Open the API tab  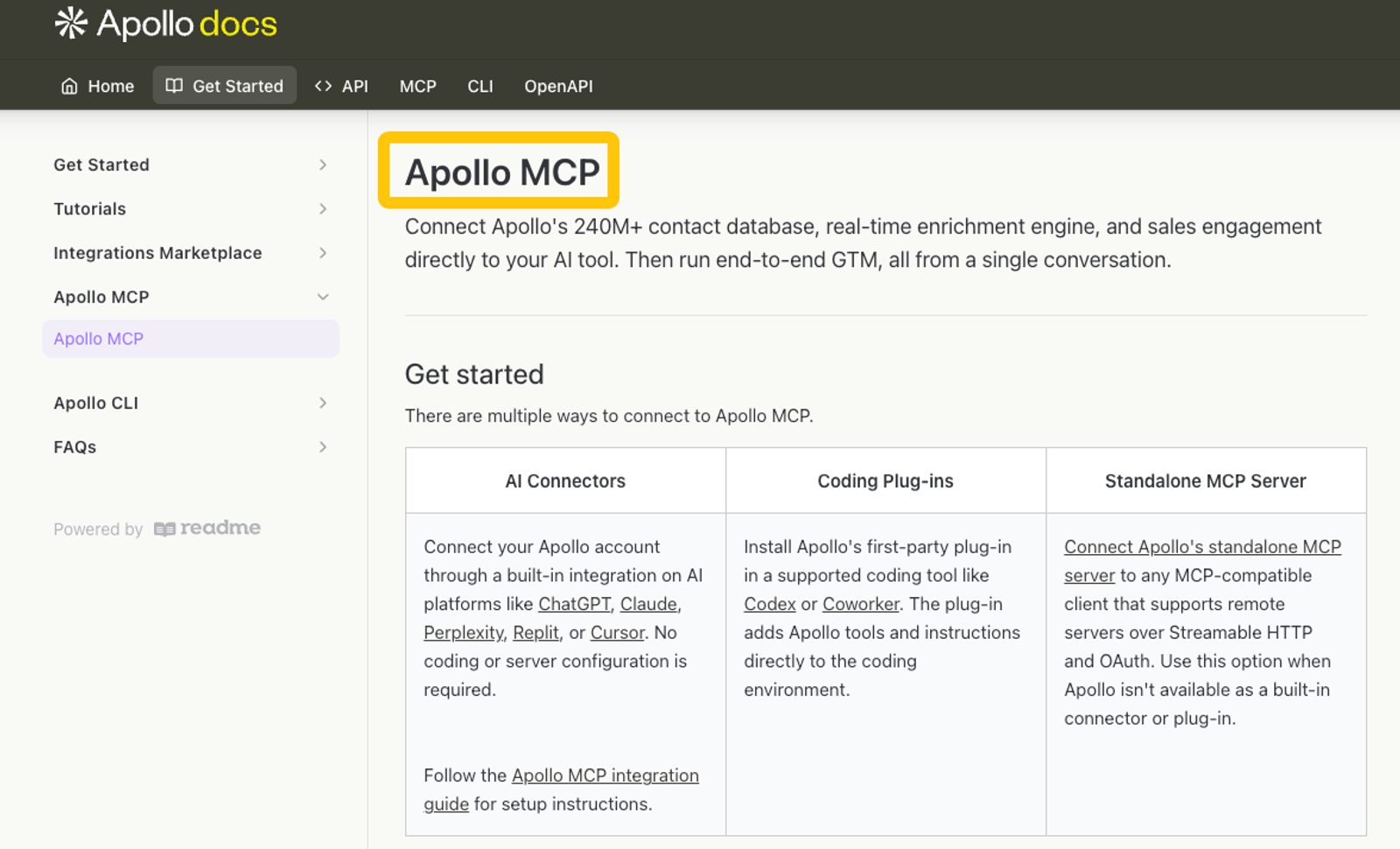[x=341, y=86]
